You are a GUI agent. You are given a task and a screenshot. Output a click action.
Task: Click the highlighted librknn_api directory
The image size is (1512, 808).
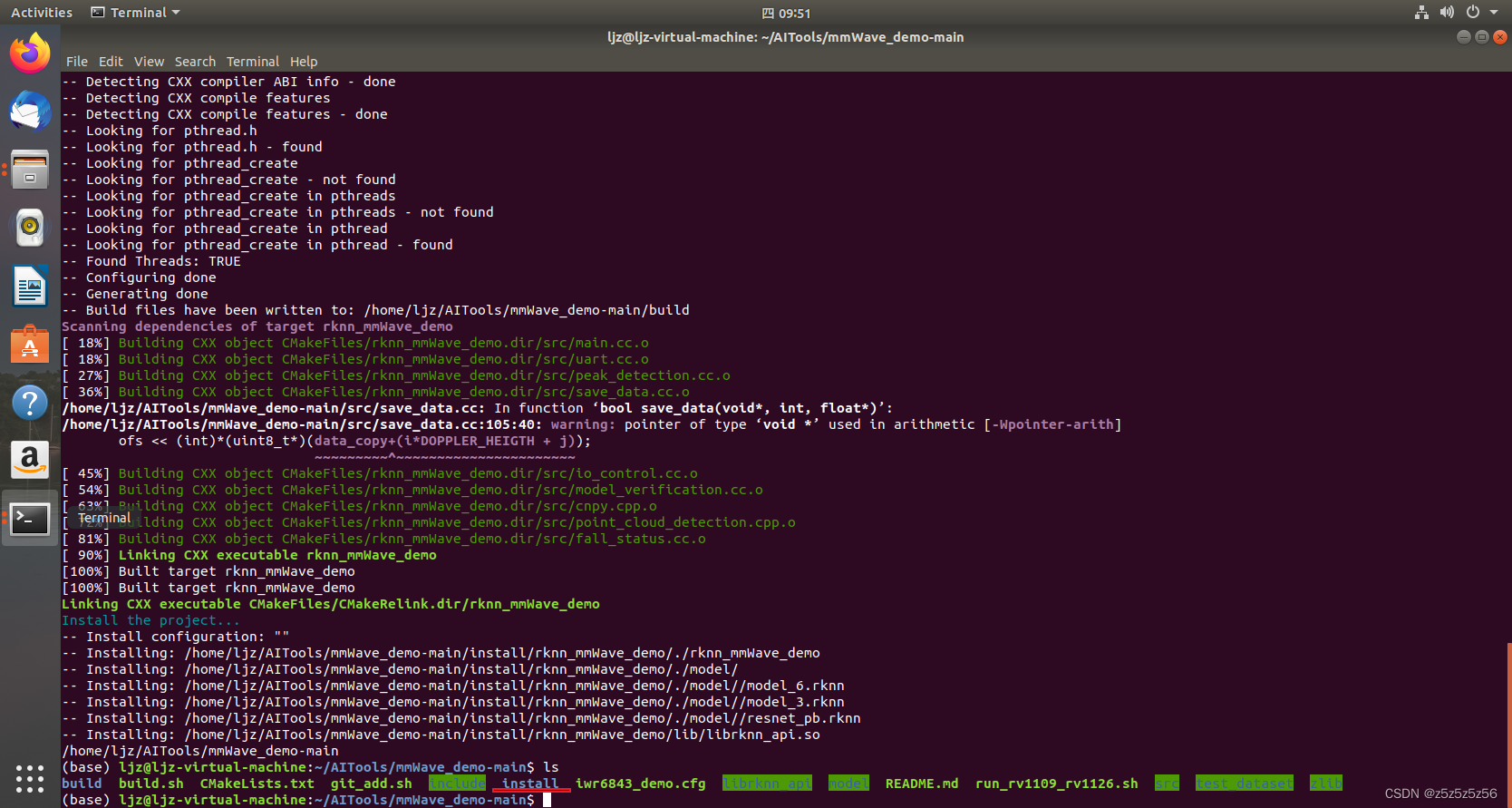[767, 784]
